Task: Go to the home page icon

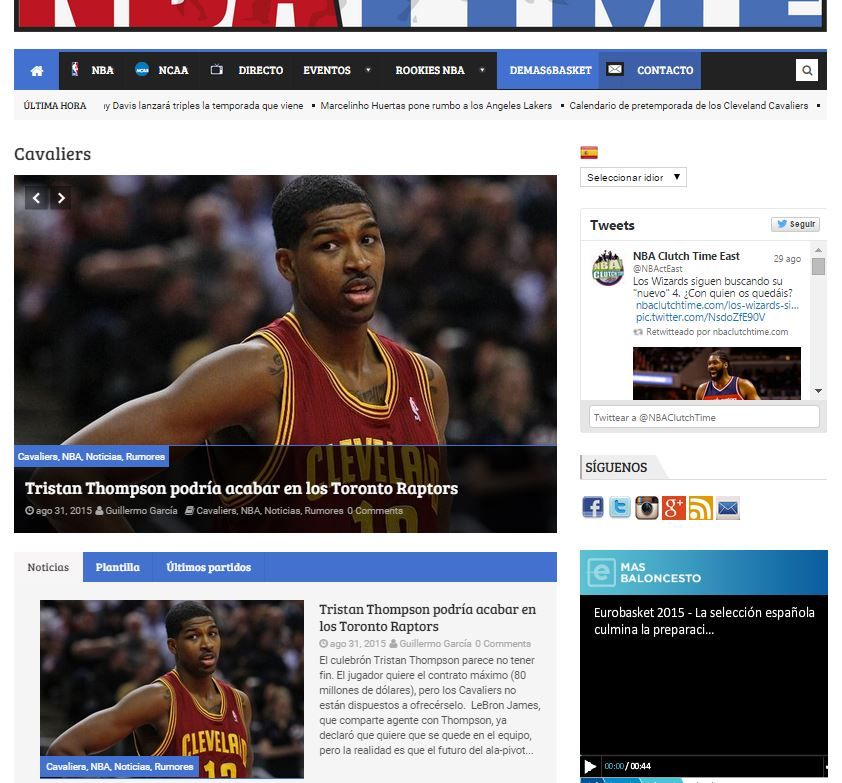Action: pyautogui.click(x=37, y=70)
